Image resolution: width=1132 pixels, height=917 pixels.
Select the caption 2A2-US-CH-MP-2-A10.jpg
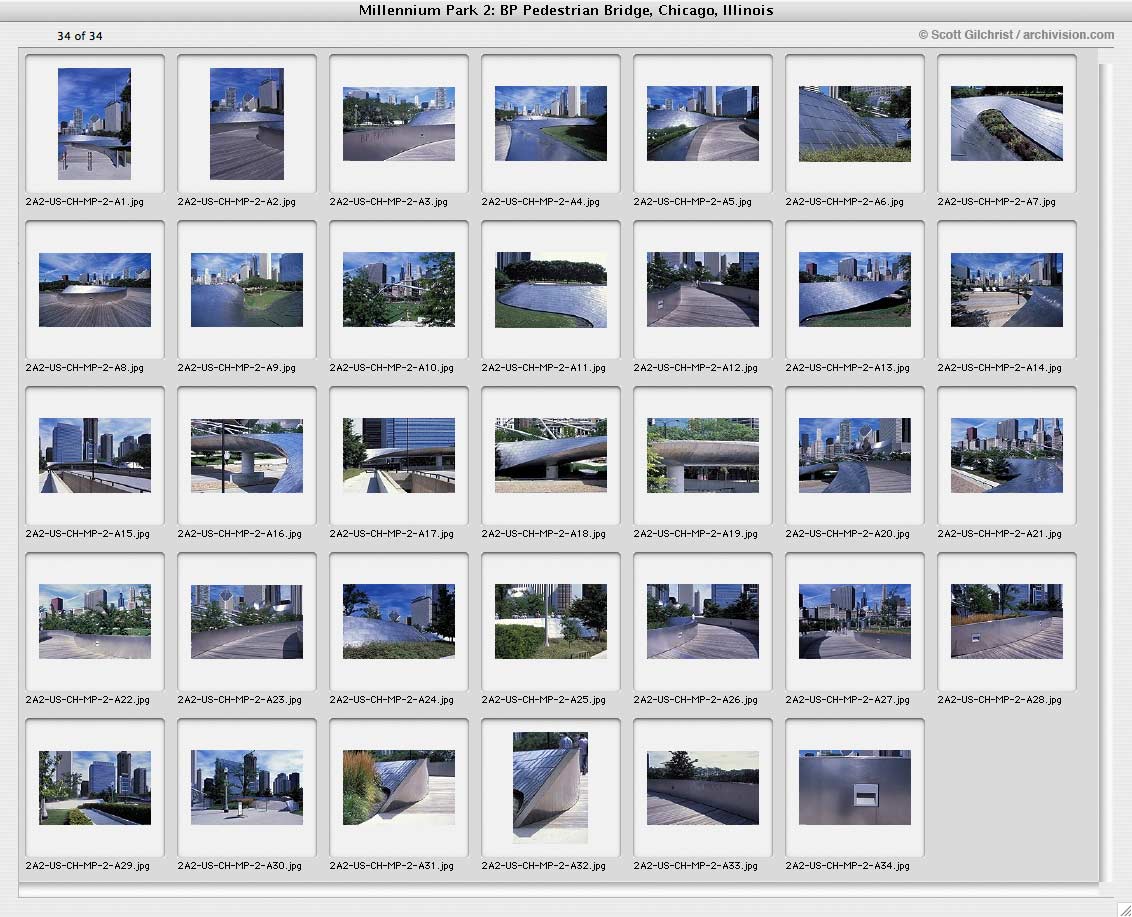click(x=391, y=368)
